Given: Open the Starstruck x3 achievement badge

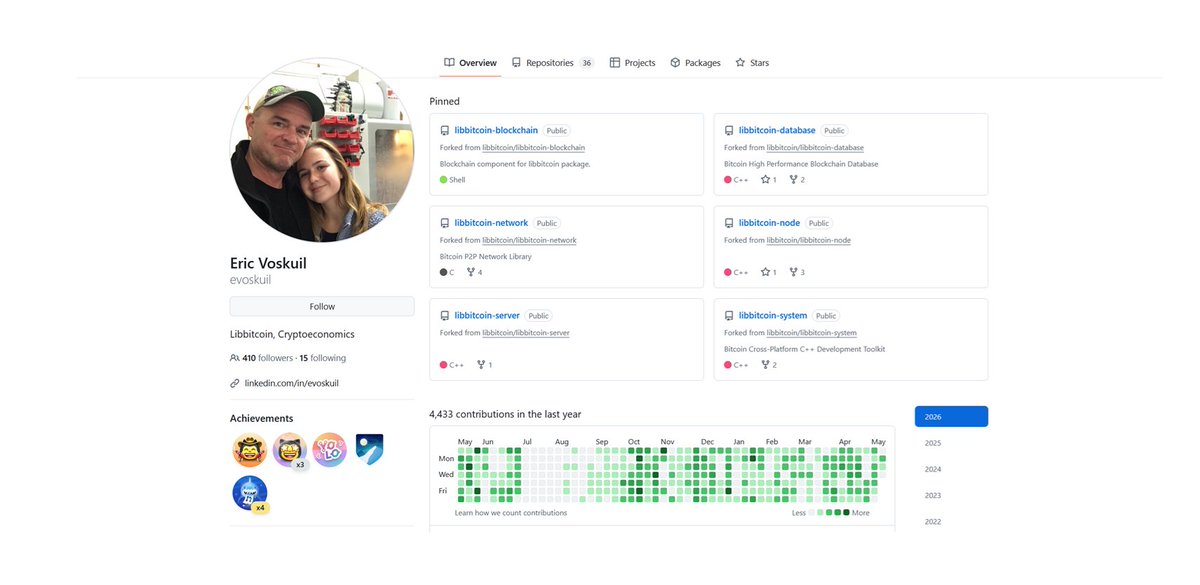Looking at the screenshot, I should tap(289, 450).
